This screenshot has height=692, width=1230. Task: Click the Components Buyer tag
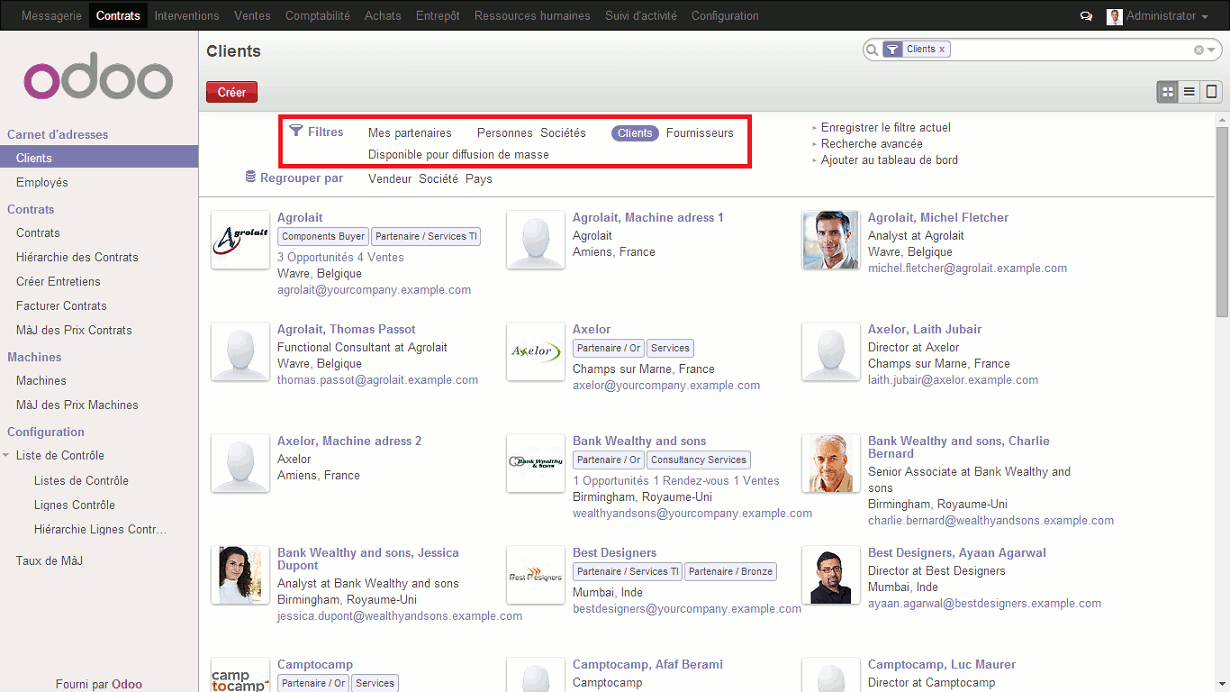323,237
